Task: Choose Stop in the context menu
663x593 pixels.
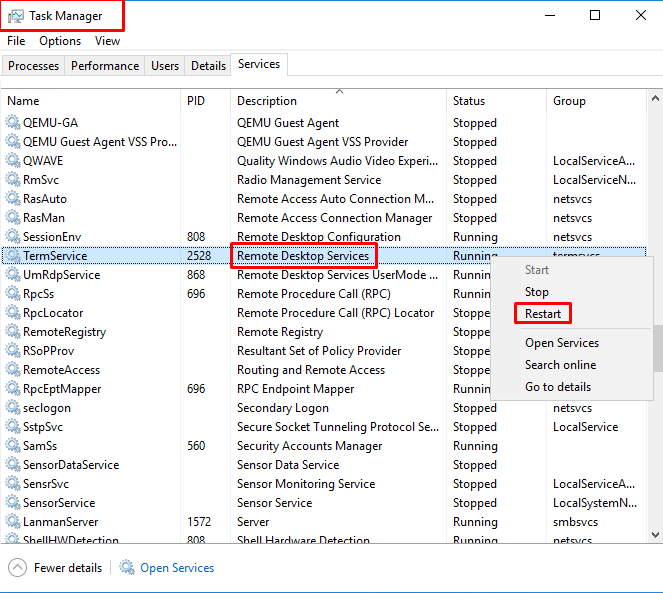Action: coord(537,292)
